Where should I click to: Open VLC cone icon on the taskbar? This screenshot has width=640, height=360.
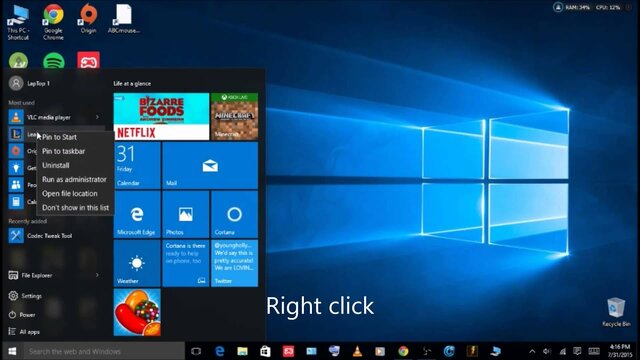pos(357,351)
